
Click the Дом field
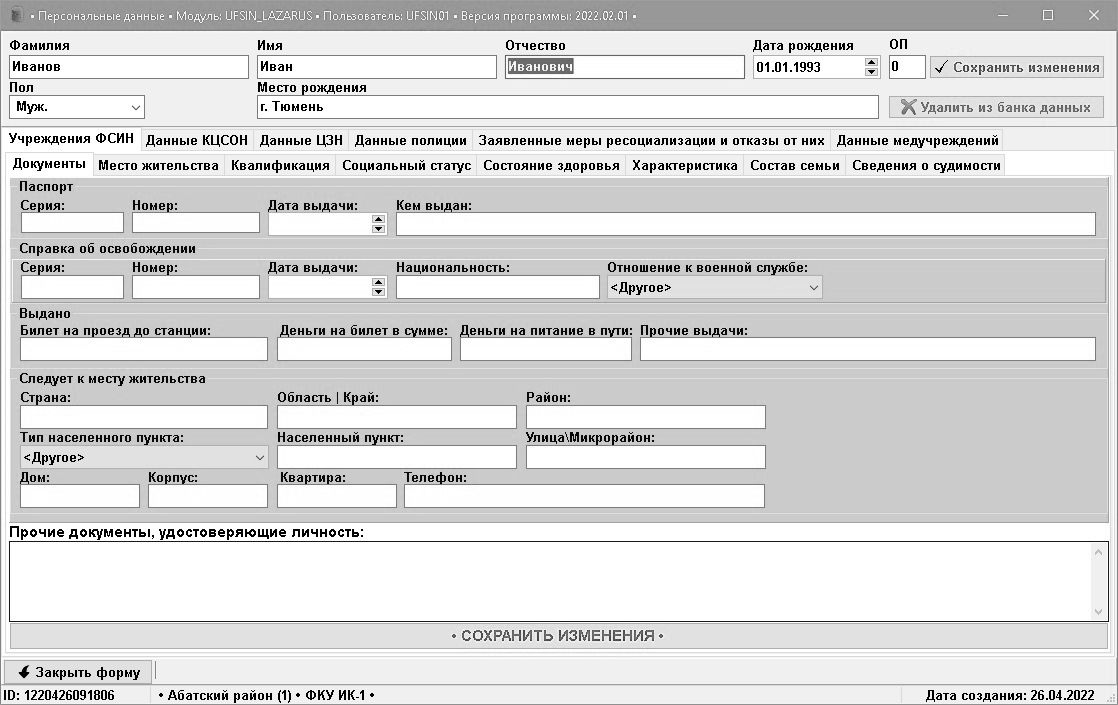[80, 496]
